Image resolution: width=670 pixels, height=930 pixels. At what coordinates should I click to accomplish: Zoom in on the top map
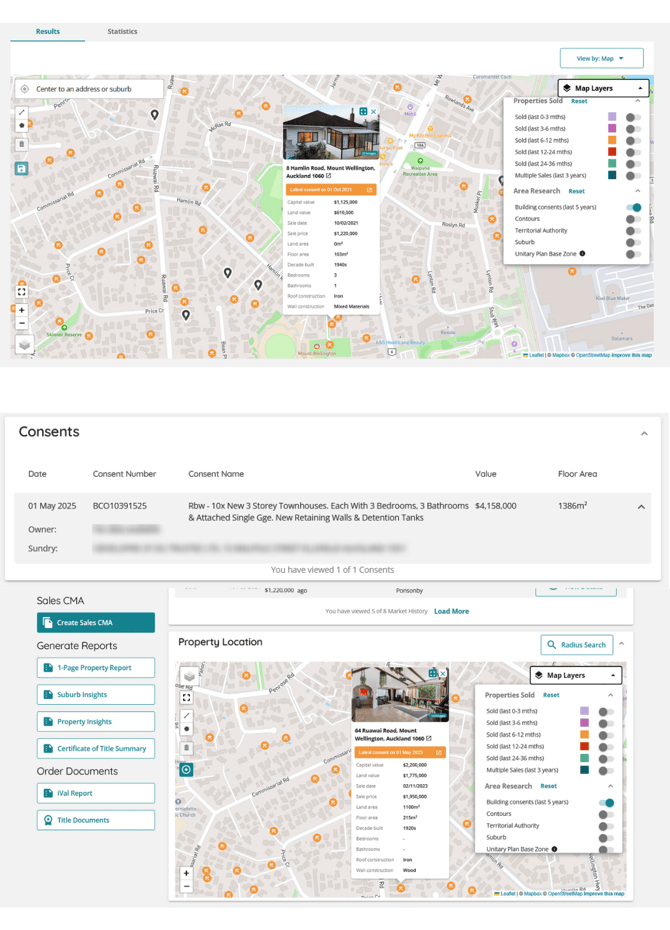coord(21,310)
